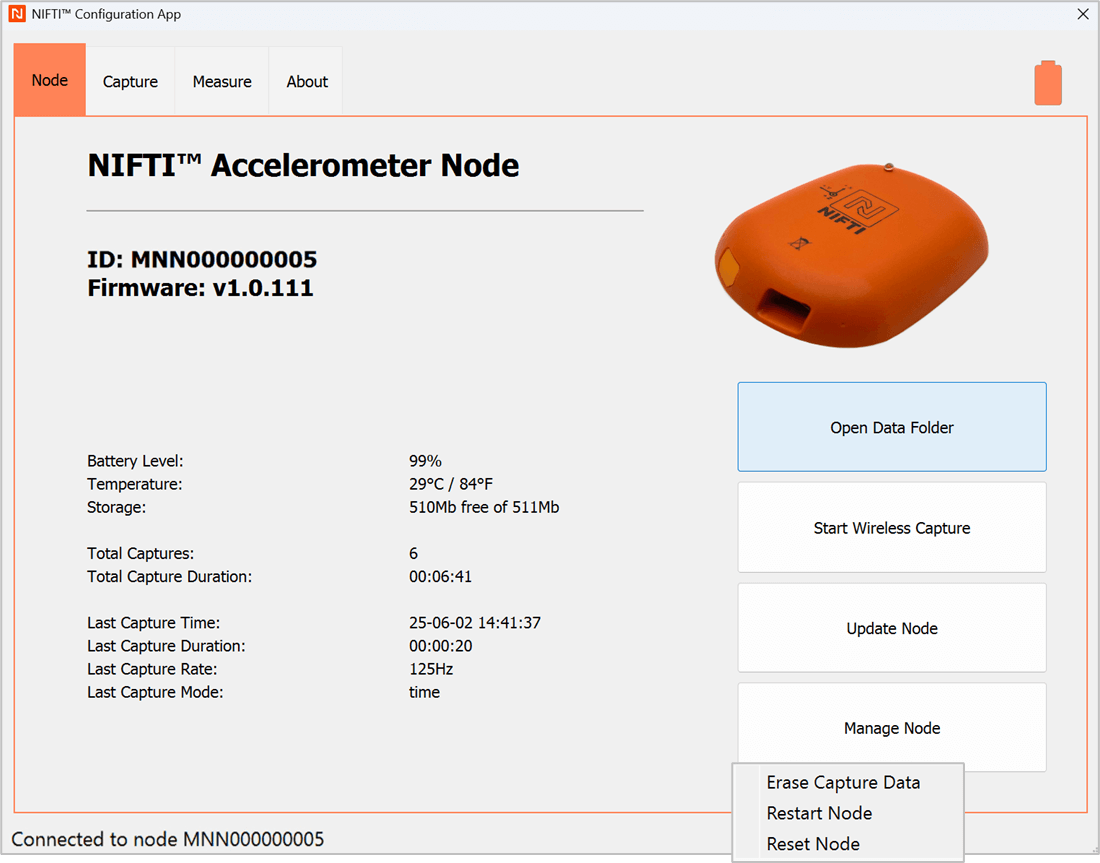The width and height of the screenshot is (1100, 863).
Task: Click the orange battery status icon
Action: [x=1047, y=83]
